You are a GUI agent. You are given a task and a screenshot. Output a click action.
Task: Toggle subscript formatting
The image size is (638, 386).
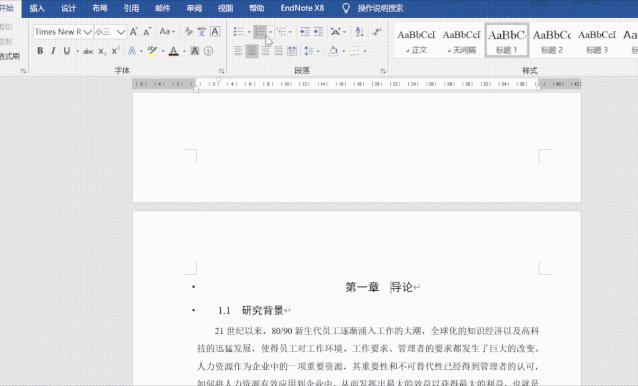tap(103, 51)
